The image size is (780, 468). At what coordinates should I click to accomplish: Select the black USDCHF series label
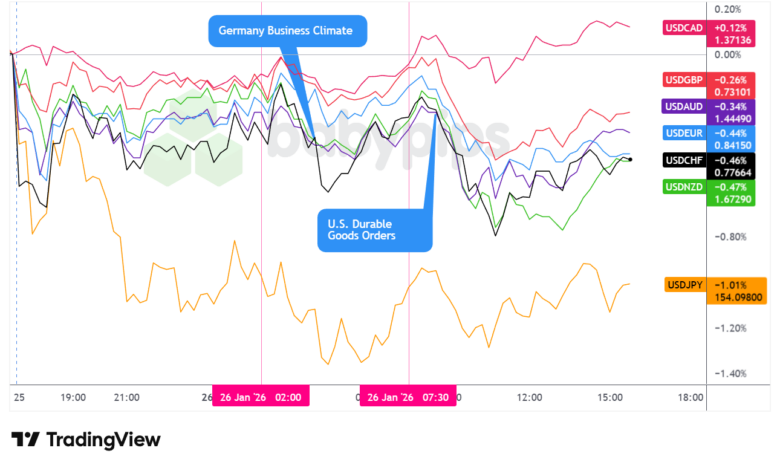685,159
